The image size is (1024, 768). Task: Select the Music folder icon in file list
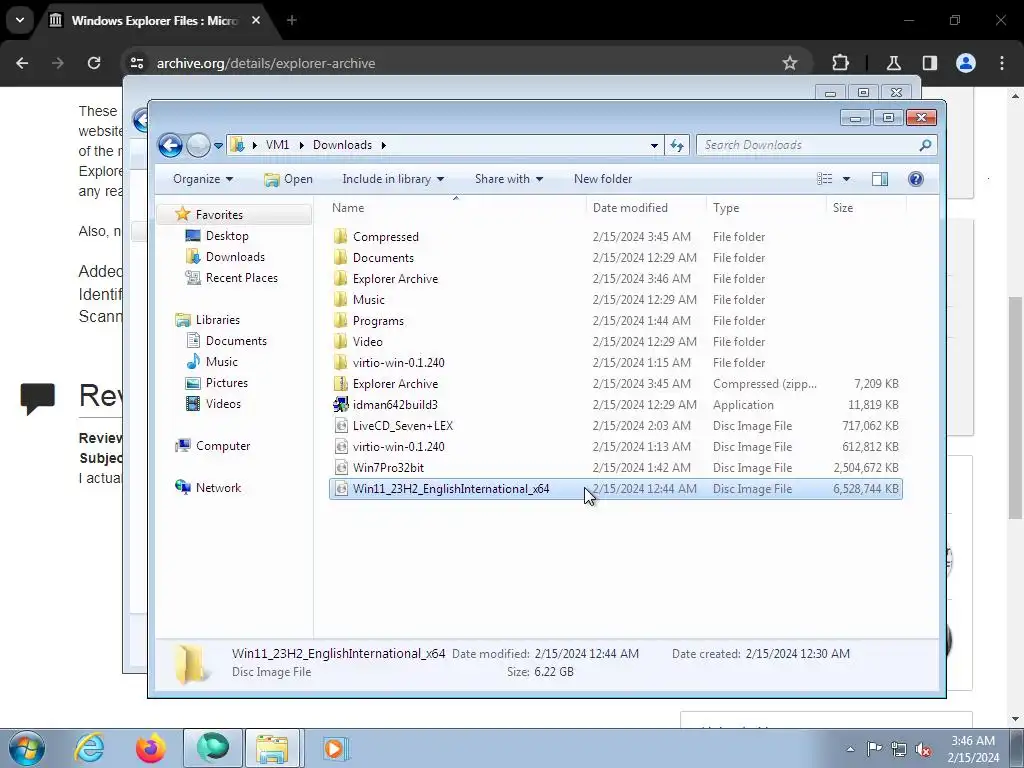pyautogui.click(x=340, y=299)
